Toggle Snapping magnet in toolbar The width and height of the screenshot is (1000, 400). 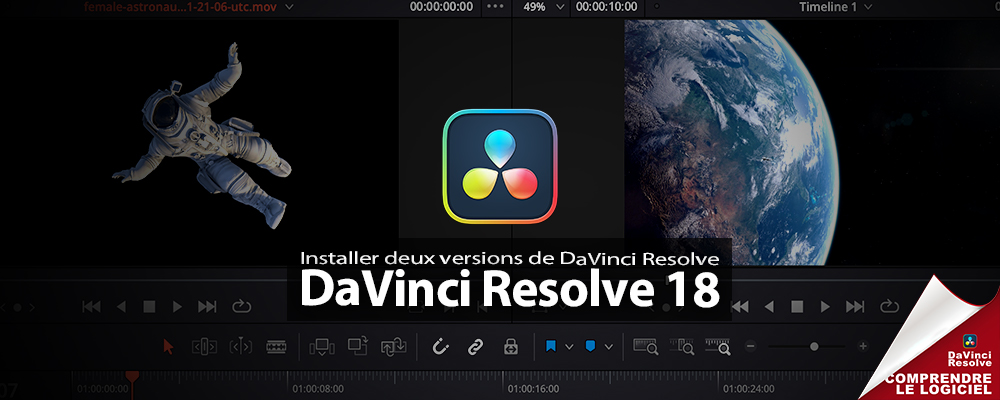coord(441,346)
